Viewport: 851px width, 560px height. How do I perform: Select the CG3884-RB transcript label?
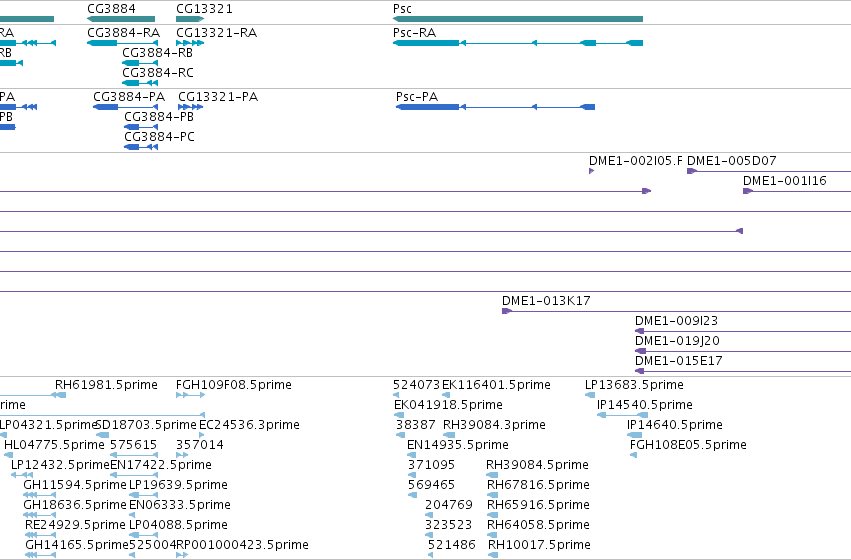click(157, 53)
